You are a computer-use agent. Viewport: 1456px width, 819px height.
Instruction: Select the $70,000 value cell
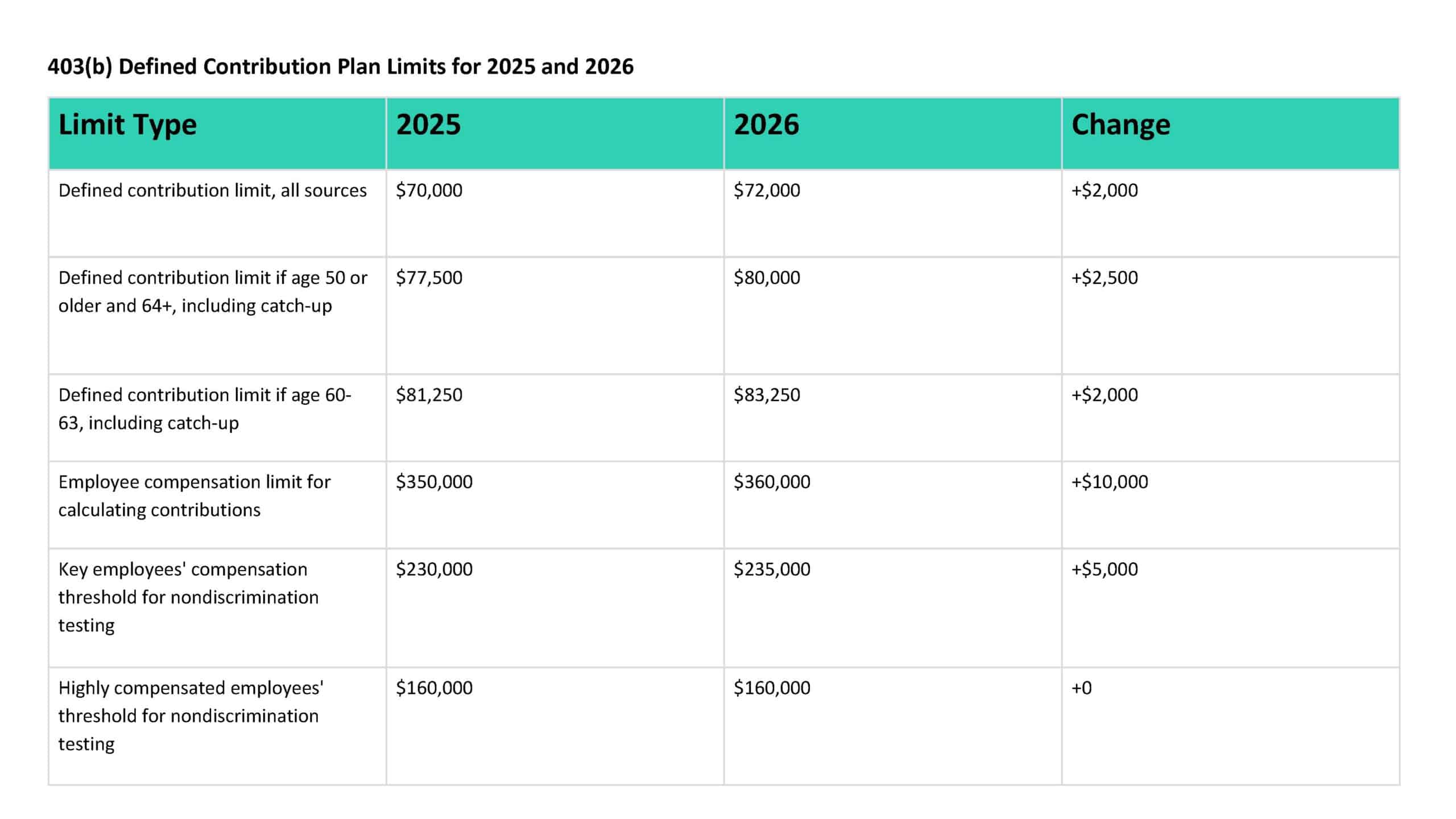[x=429, y=191]
